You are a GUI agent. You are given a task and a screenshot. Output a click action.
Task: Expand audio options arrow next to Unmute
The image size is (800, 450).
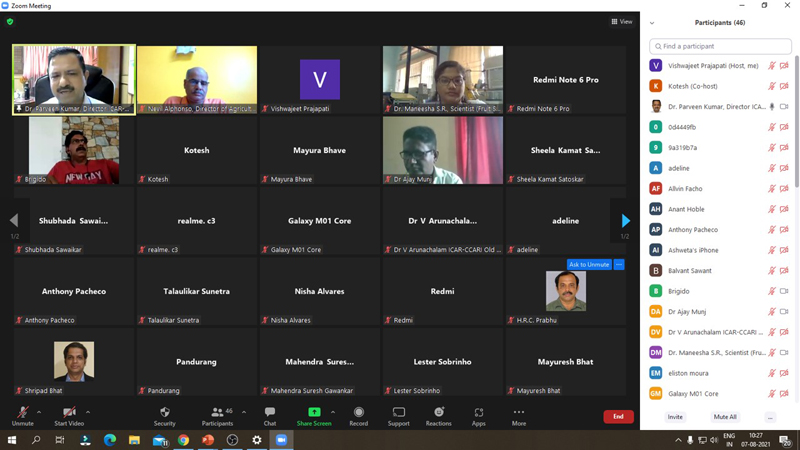[39, 412]
